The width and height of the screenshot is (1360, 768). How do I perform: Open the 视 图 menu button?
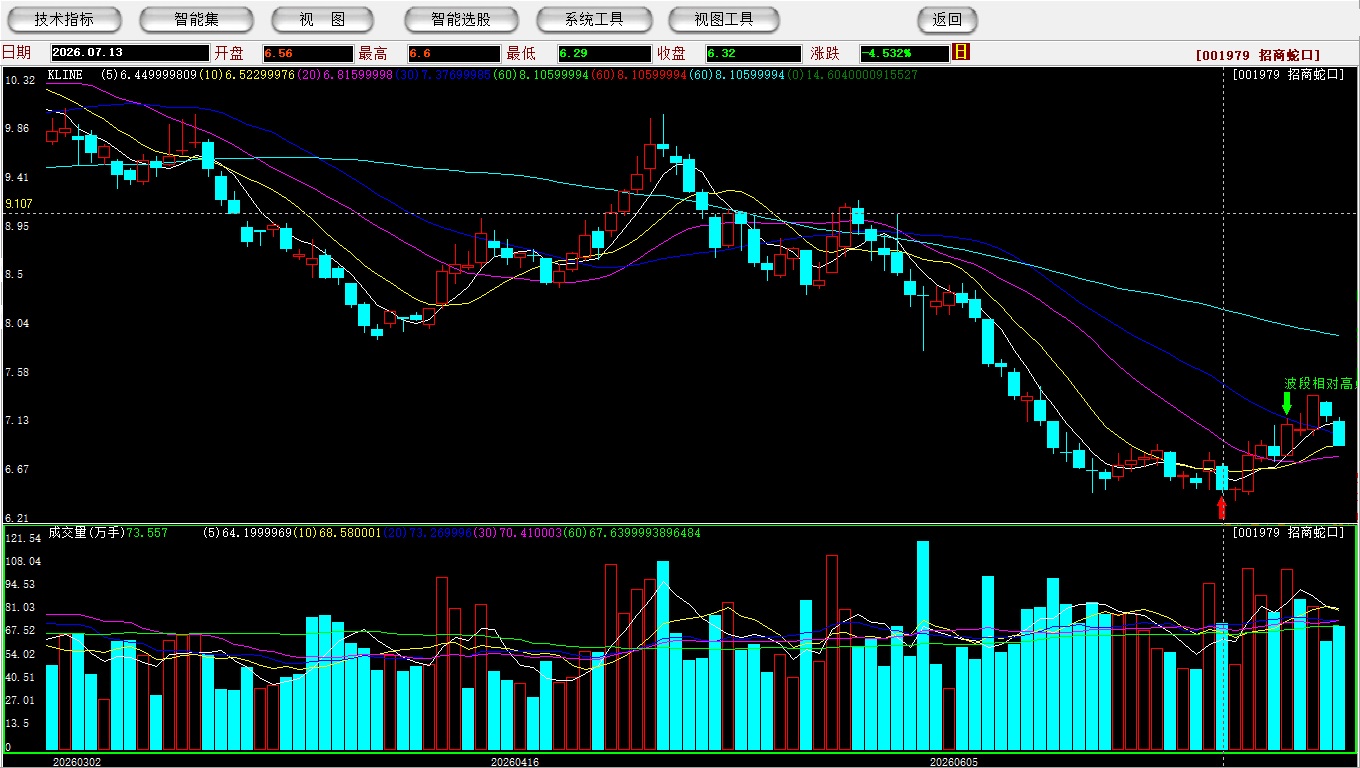coord(322,19)
